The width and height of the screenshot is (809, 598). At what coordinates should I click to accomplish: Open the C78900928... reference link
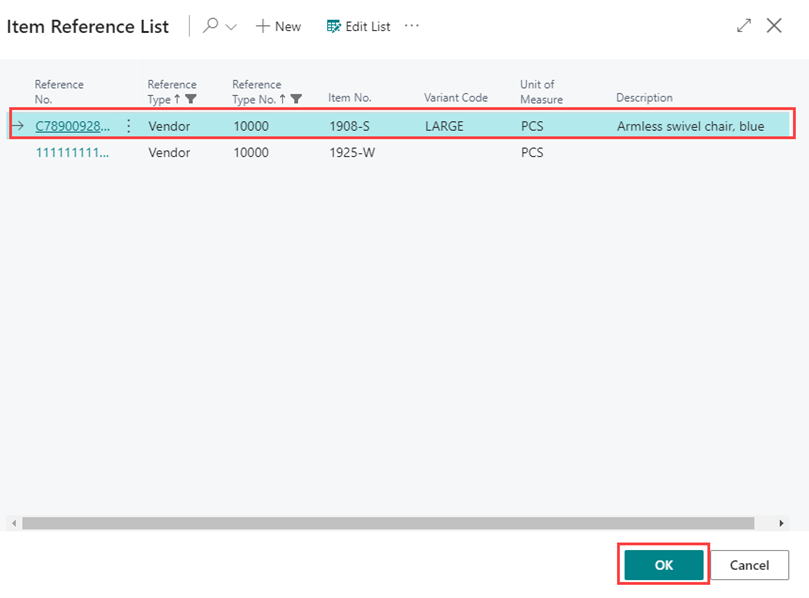pyautogui.click(x=73, y=126)
